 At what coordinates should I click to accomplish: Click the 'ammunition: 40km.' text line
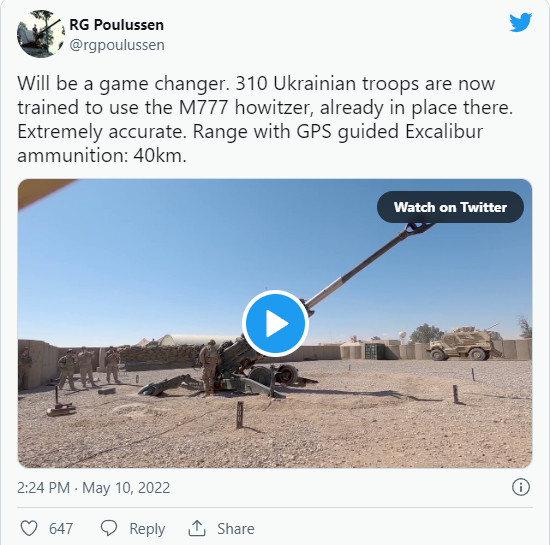click(x=102, y=155)
